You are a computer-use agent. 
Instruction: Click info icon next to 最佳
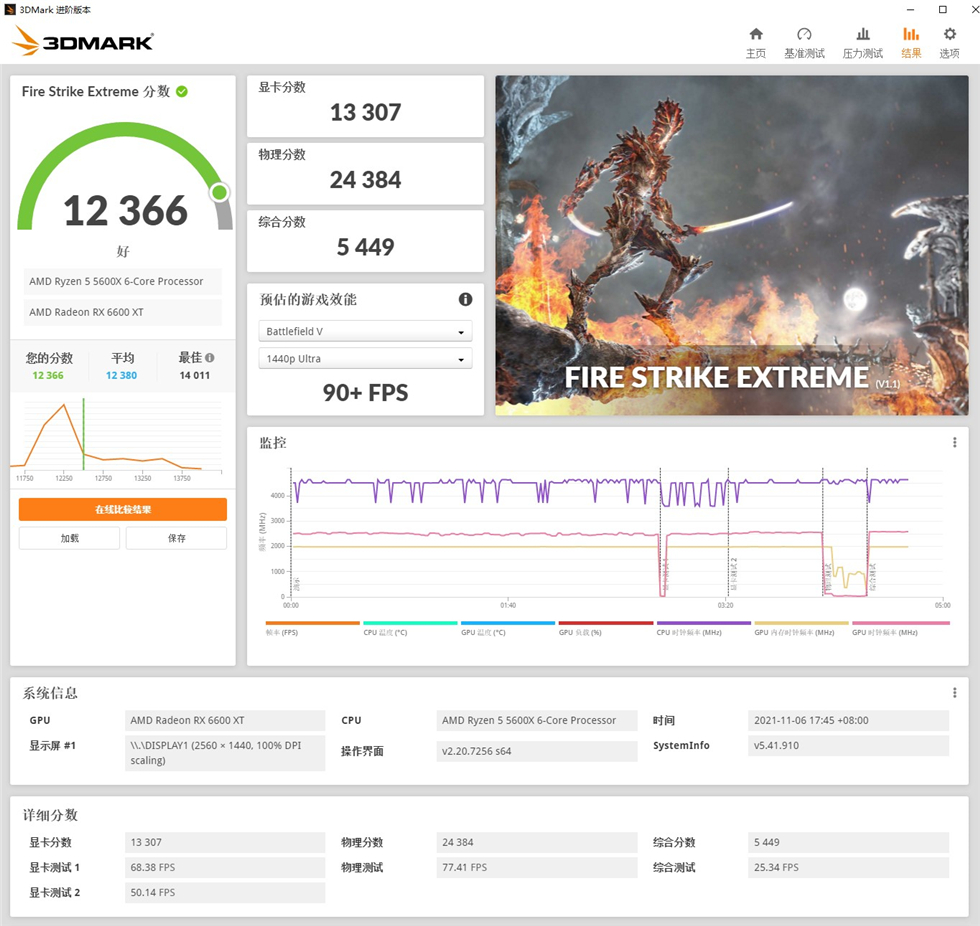(210, 358)
